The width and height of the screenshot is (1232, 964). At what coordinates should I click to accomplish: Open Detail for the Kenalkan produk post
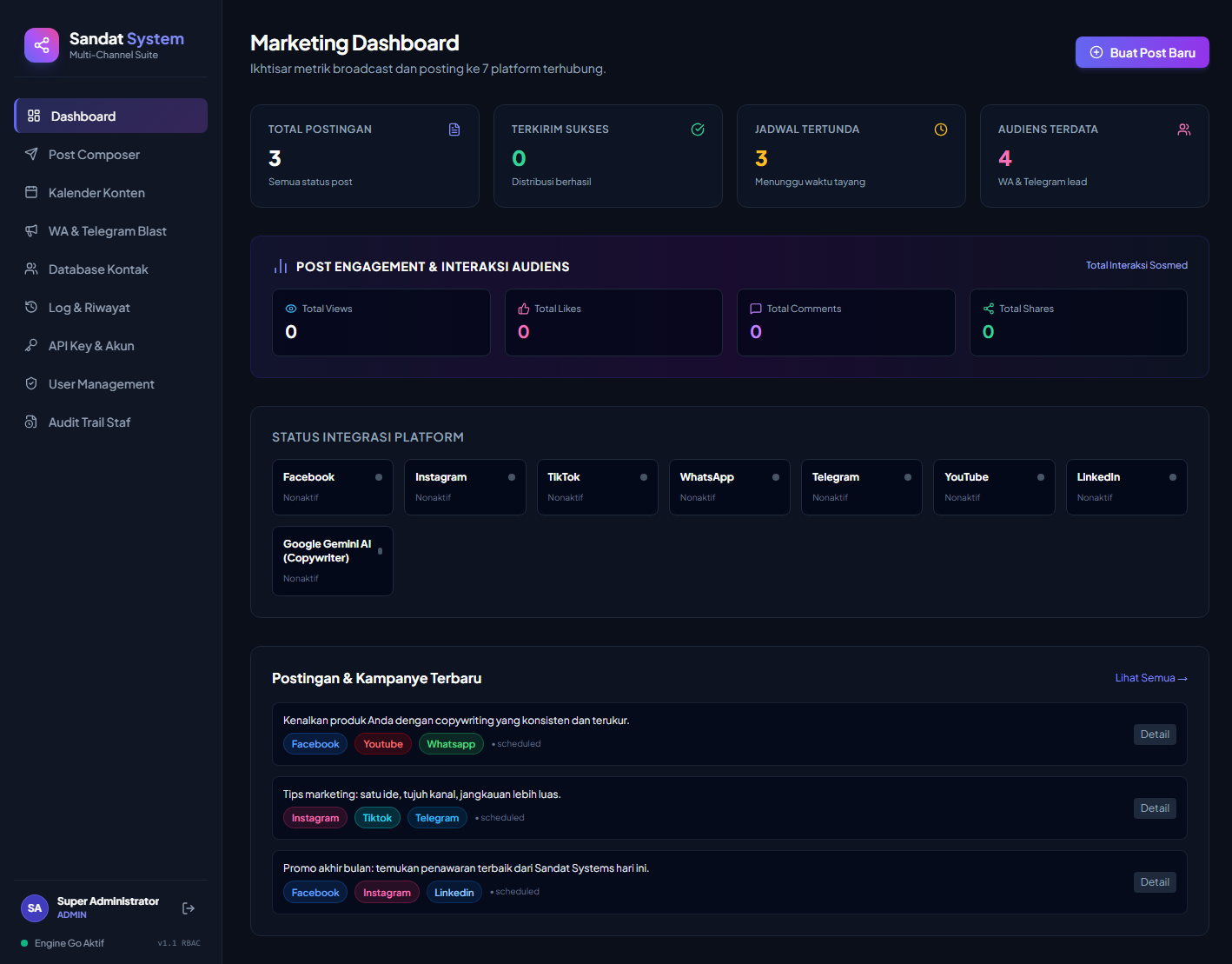tap(1155, 735)
